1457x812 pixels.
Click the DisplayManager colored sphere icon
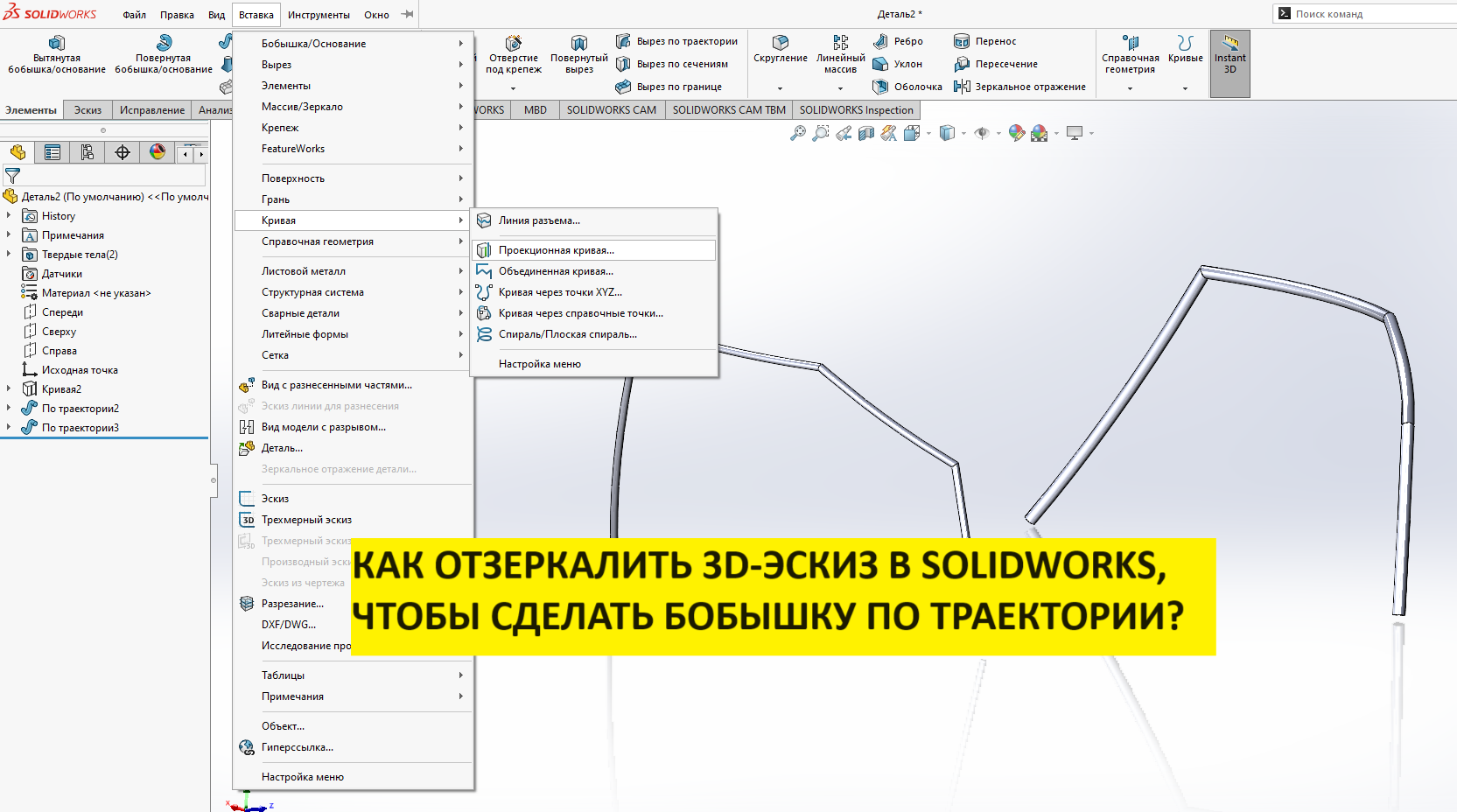click(156, 152)
